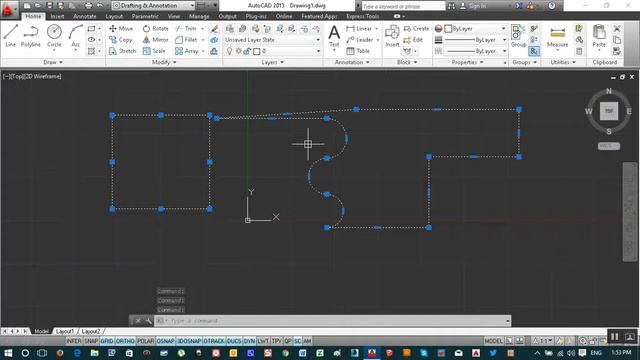Image resolution: width=640 pixels, height=360 pixels.
Task: Click the keyword search box
Action: pyautogui.click(x=403, y=6)
